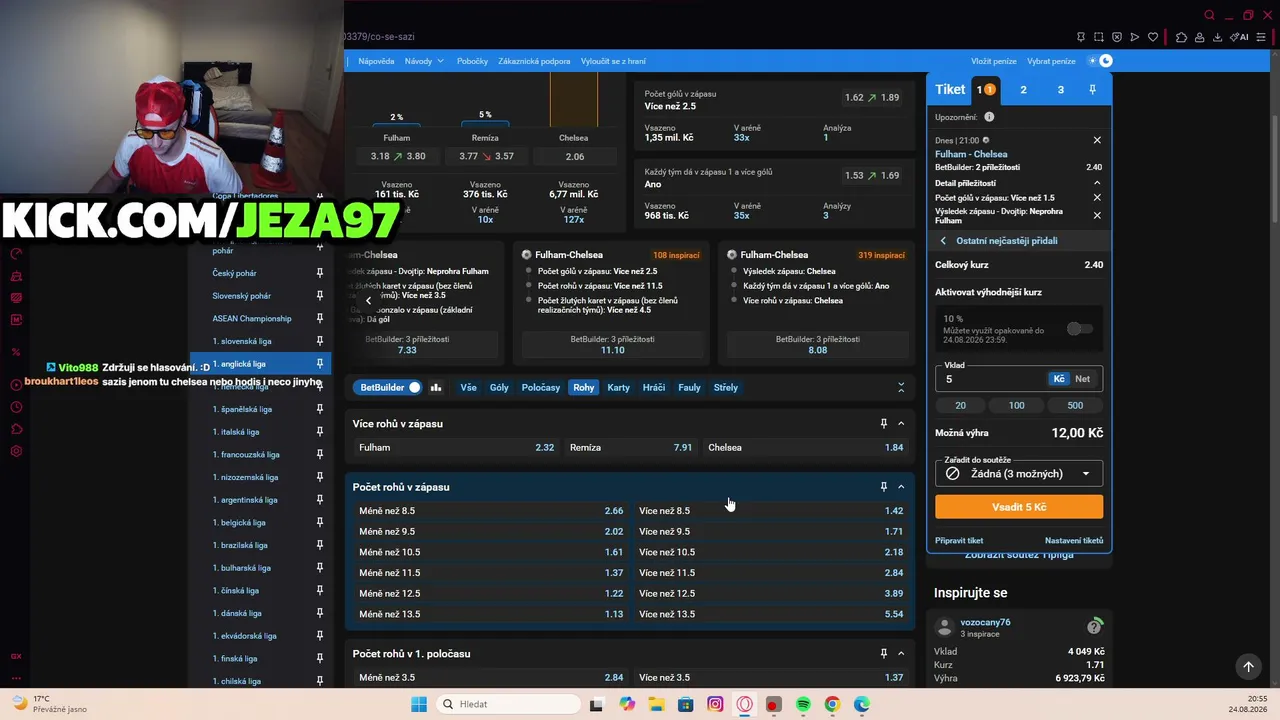This screenshot has height=720, width=1280.
Task: Click the Windows taskbar Hledat search box
Action: coord(507,705)
